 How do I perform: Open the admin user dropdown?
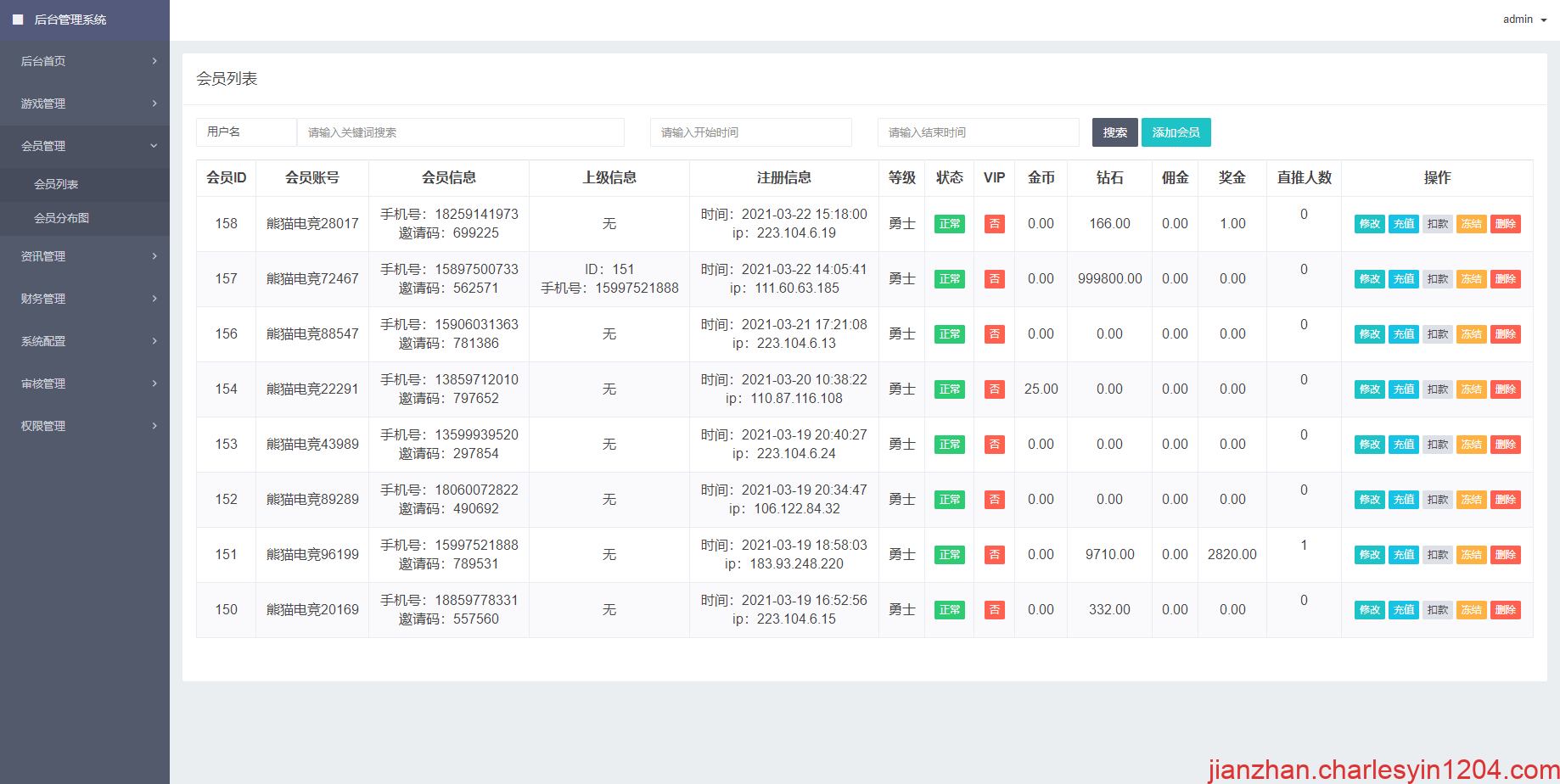point(1524,20)
